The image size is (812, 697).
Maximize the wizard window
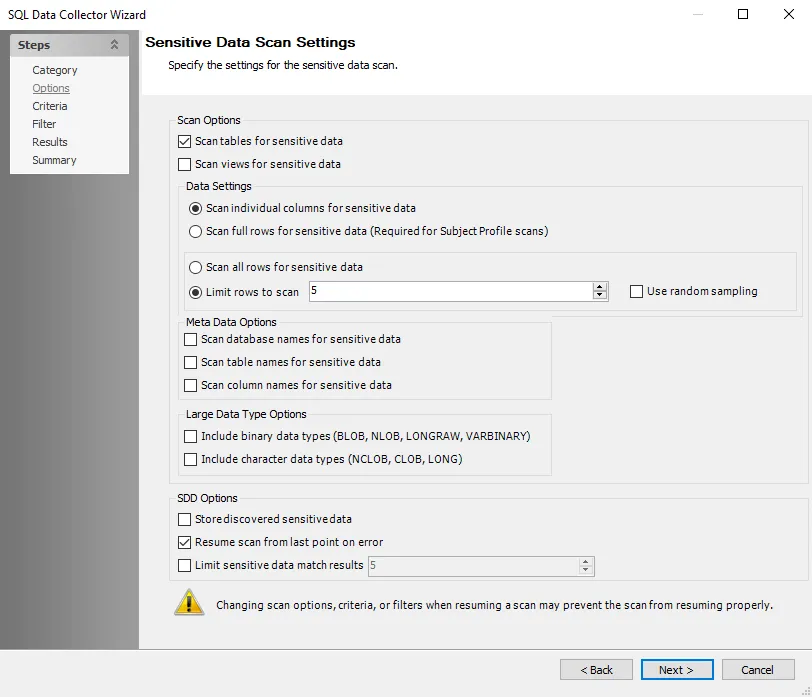(x=743, y=14)
